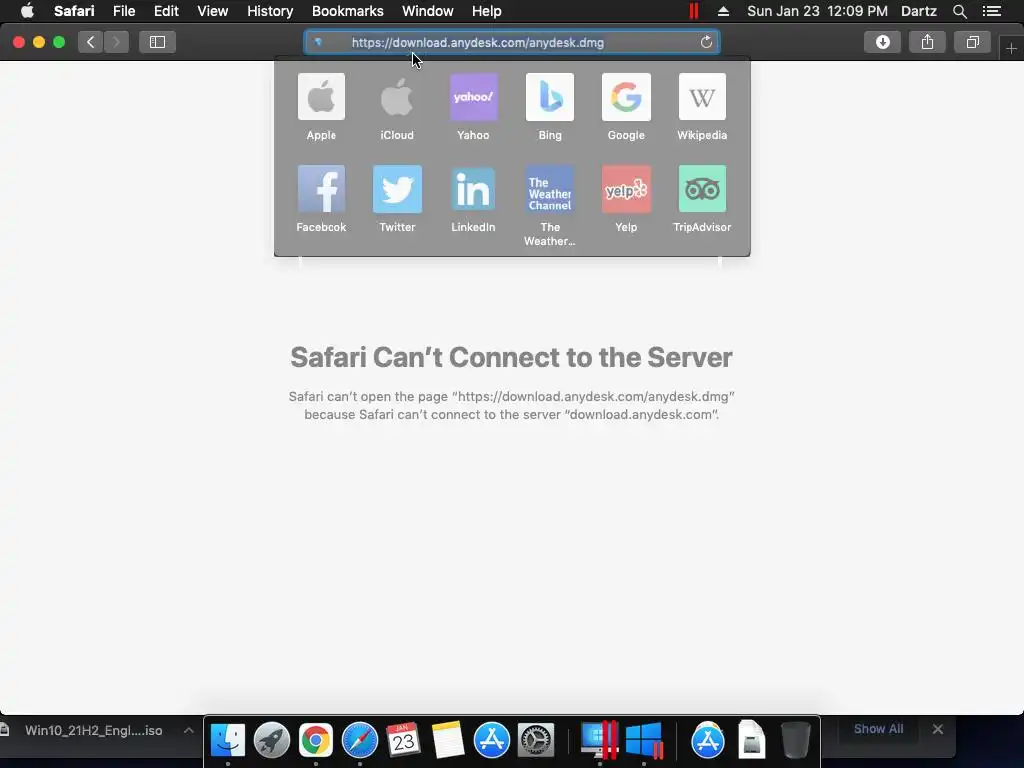The width and height of the screenshot is (1024, 768).
Task: Toggle the Safari sidebar button
Action: tap(157, 42)
